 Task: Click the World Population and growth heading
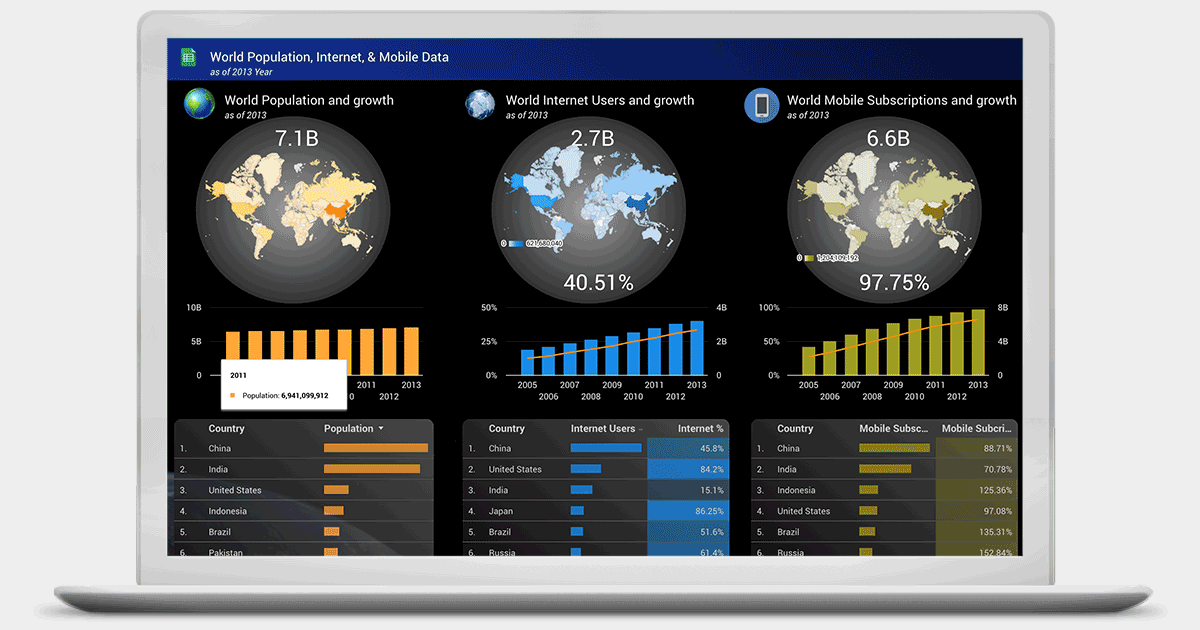[309, 100]
